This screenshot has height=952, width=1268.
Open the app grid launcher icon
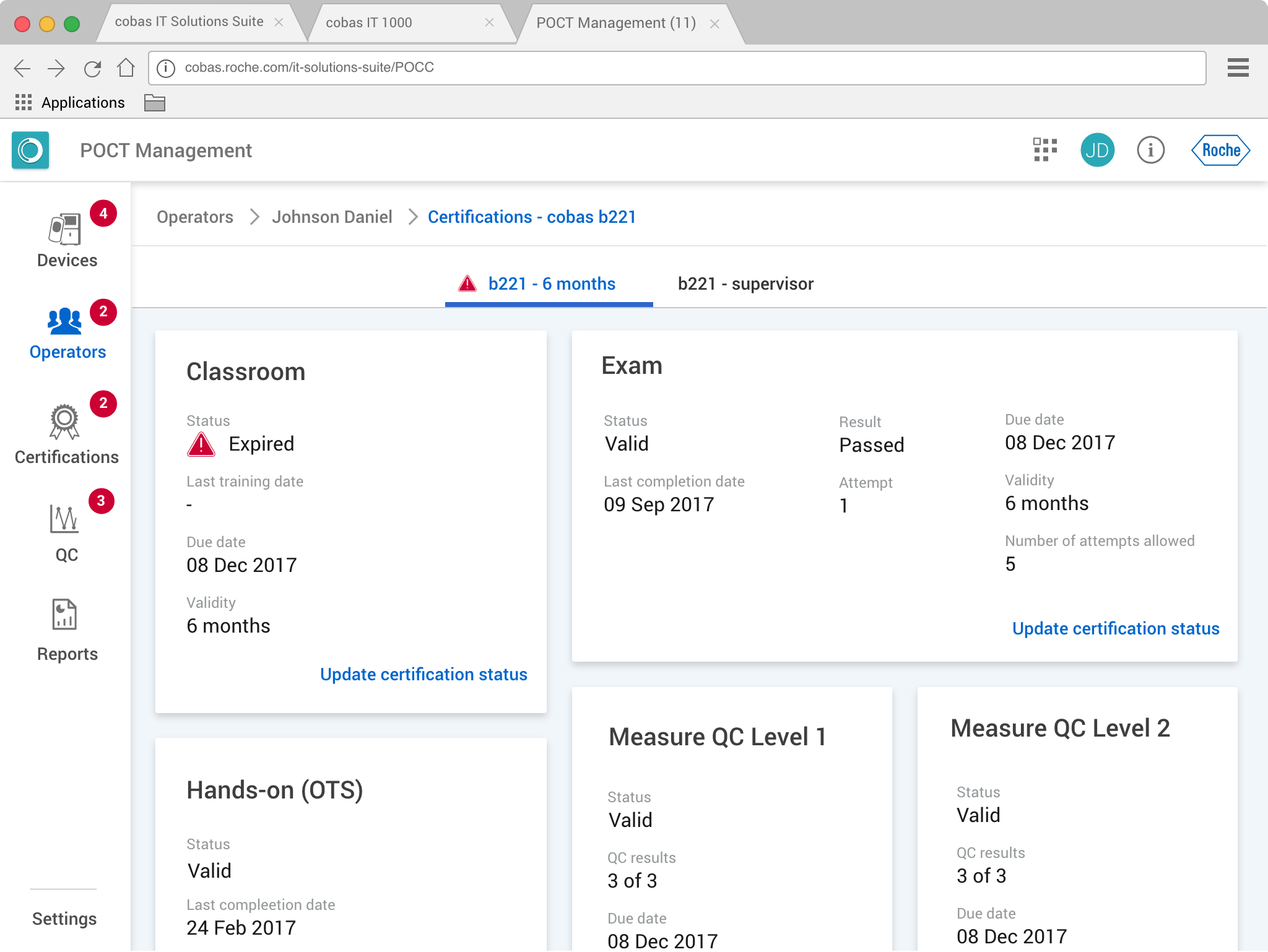1045,150
